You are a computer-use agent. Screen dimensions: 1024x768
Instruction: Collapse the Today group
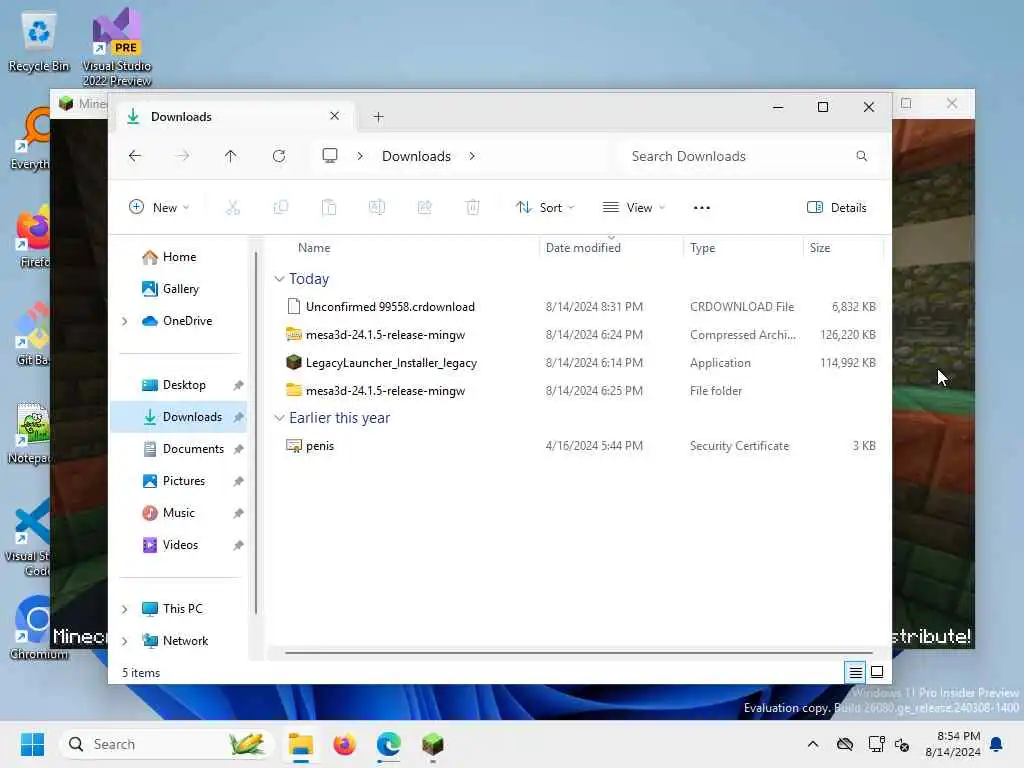(279, 279)
